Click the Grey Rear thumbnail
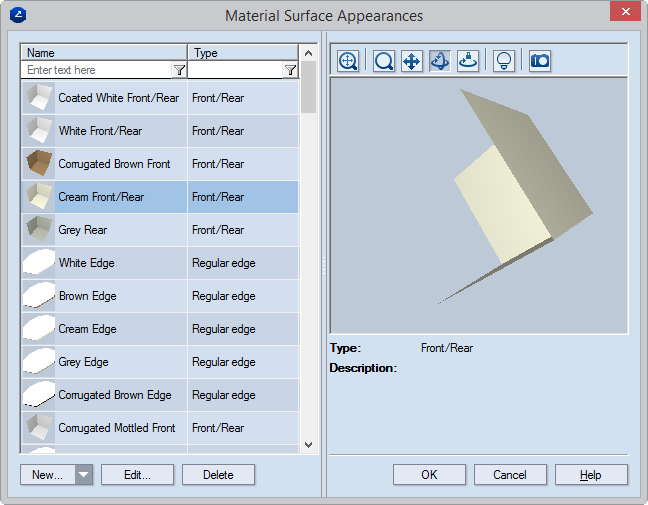Image resolution: width=648 pixels, height=505 pixels. coord(38,230)
